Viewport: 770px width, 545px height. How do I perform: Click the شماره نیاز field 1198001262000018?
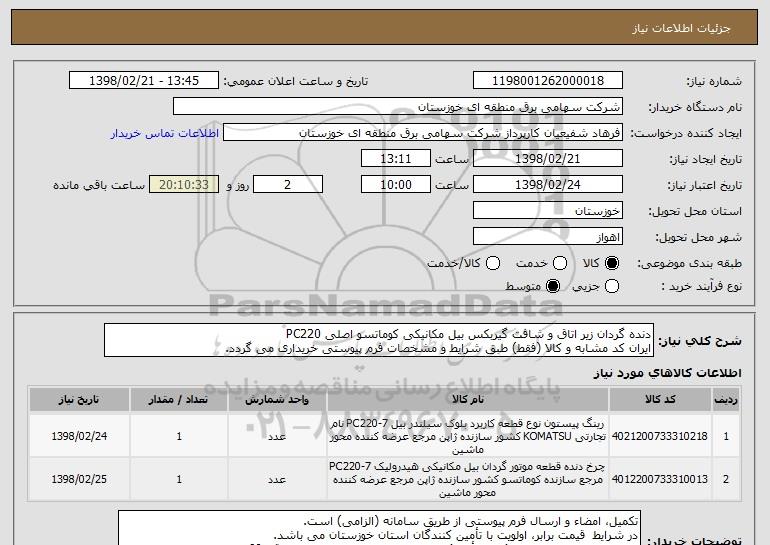pos(548,81)
